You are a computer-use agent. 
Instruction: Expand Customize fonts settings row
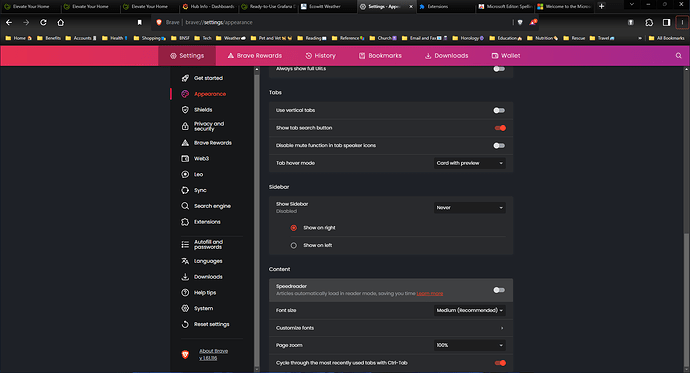point(391,328)
